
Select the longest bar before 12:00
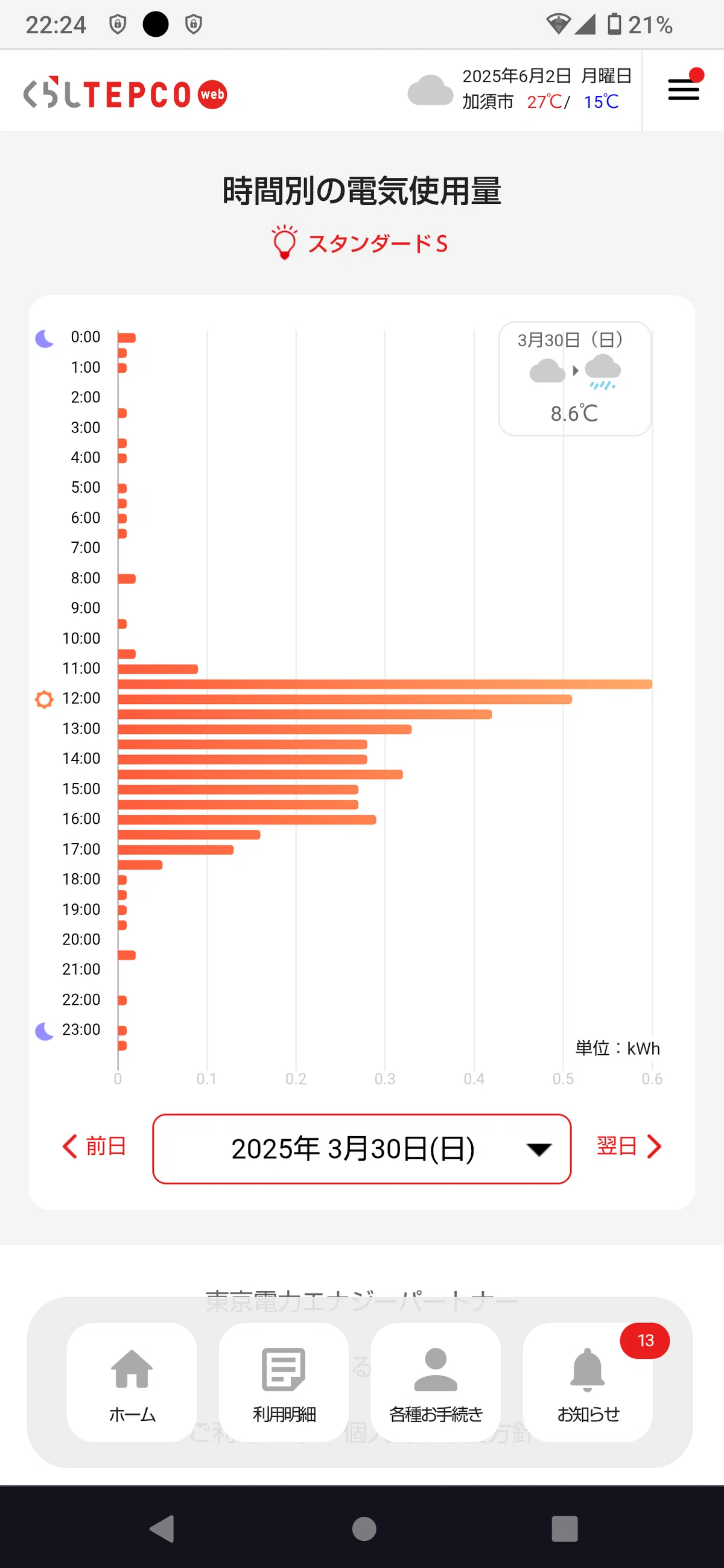click(385, 684)
